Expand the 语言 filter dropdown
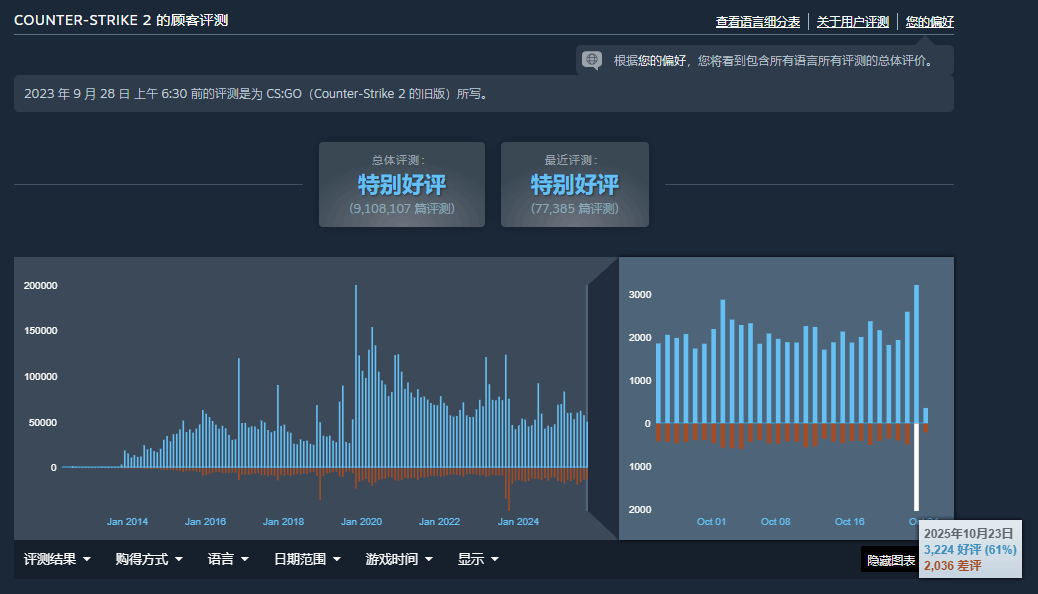The width and height of the screenshot is (1038, 594). (227, 559)
